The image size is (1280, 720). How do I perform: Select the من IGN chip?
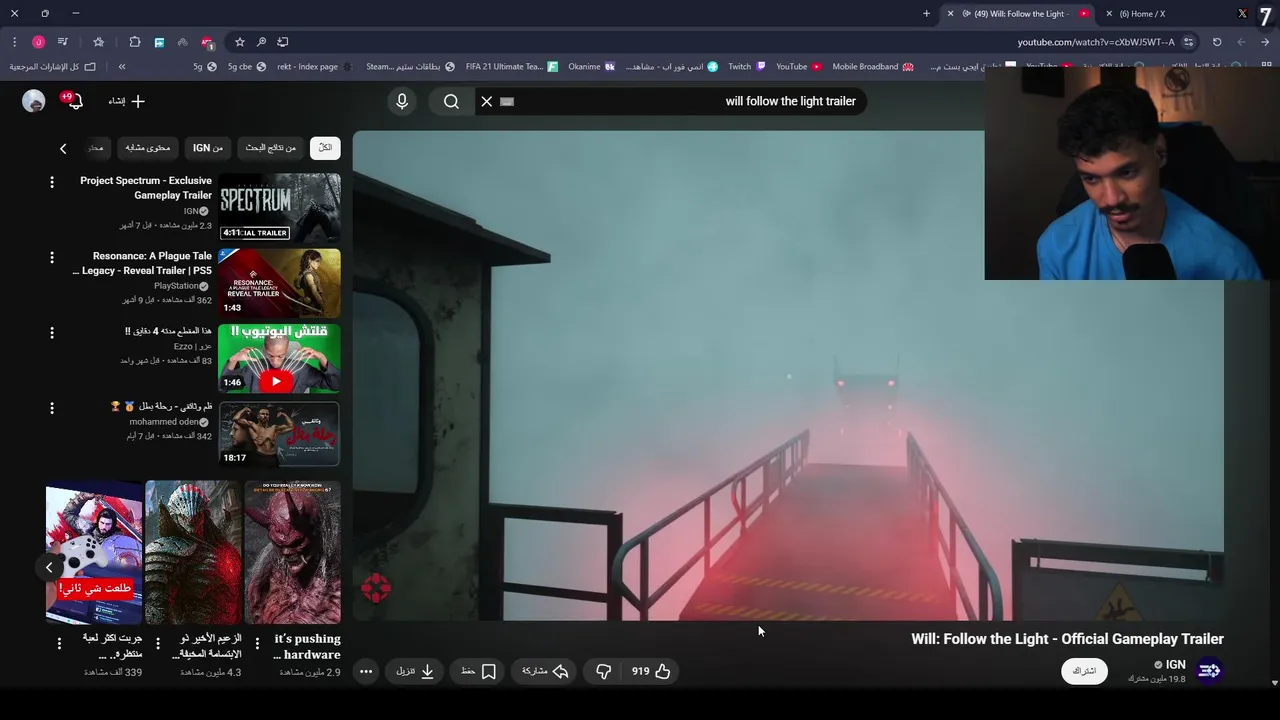pyautogui.click(x=208, y=148)
